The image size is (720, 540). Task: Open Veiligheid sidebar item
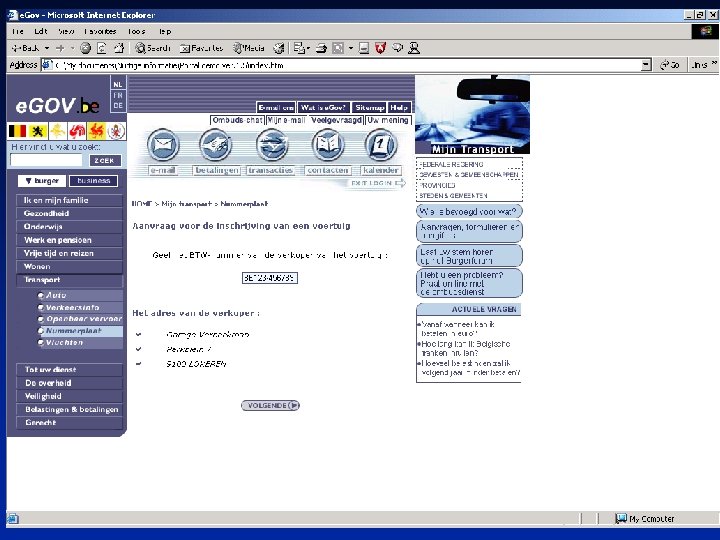pos(69,396)
